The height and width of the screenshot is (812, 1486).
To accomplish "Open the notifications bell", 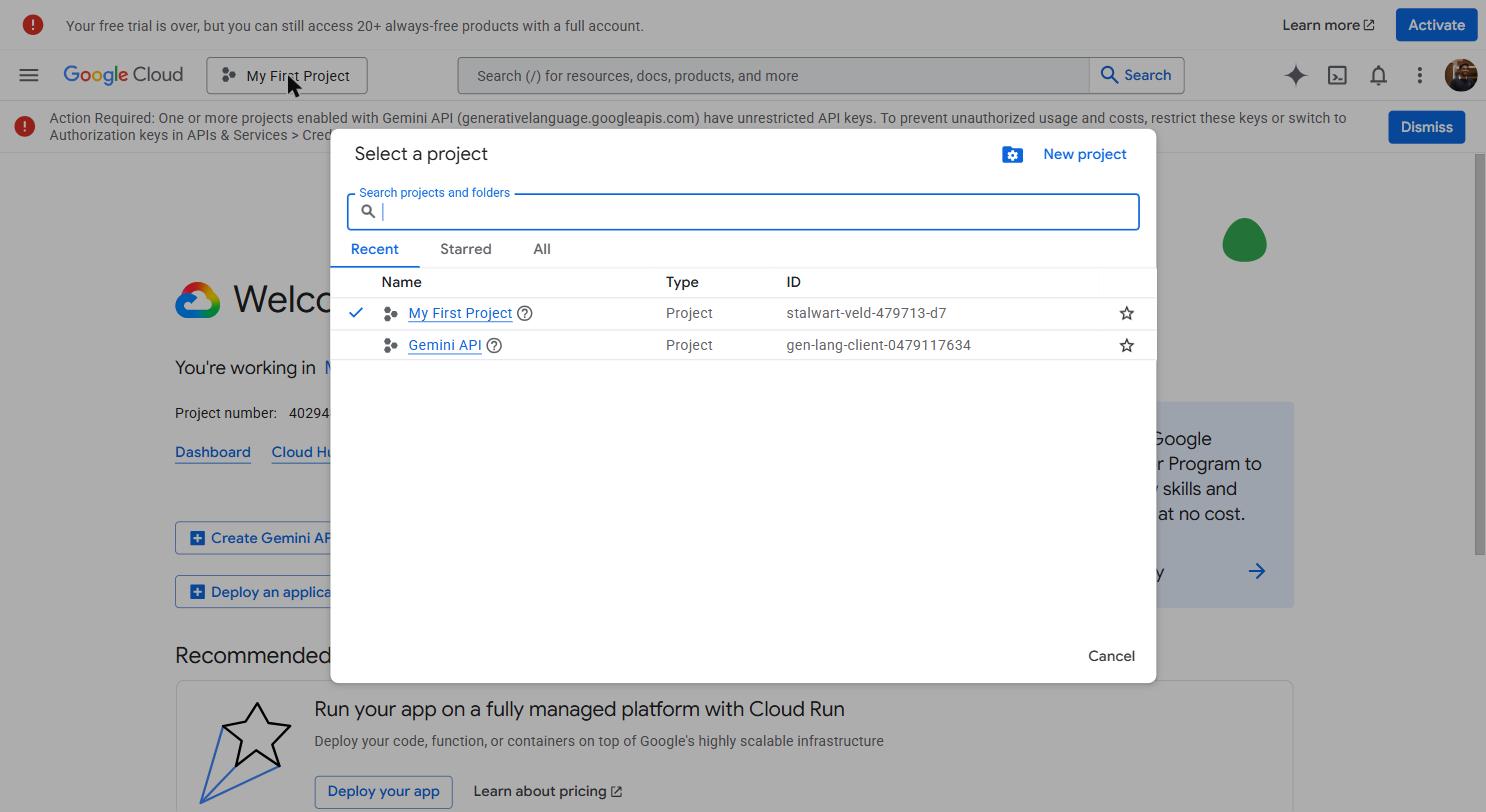I will point(1378,75).
